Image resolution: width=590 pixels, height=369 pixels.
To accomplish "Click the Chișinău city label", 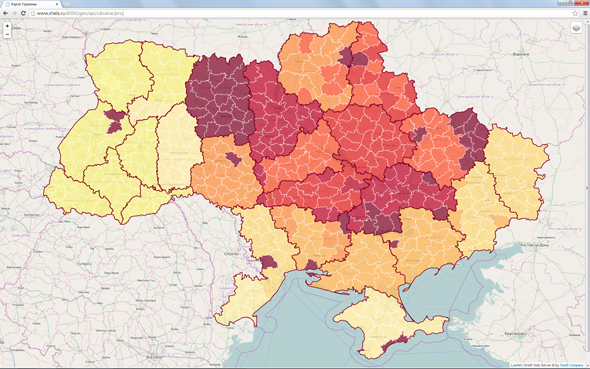I will (231, 254).
